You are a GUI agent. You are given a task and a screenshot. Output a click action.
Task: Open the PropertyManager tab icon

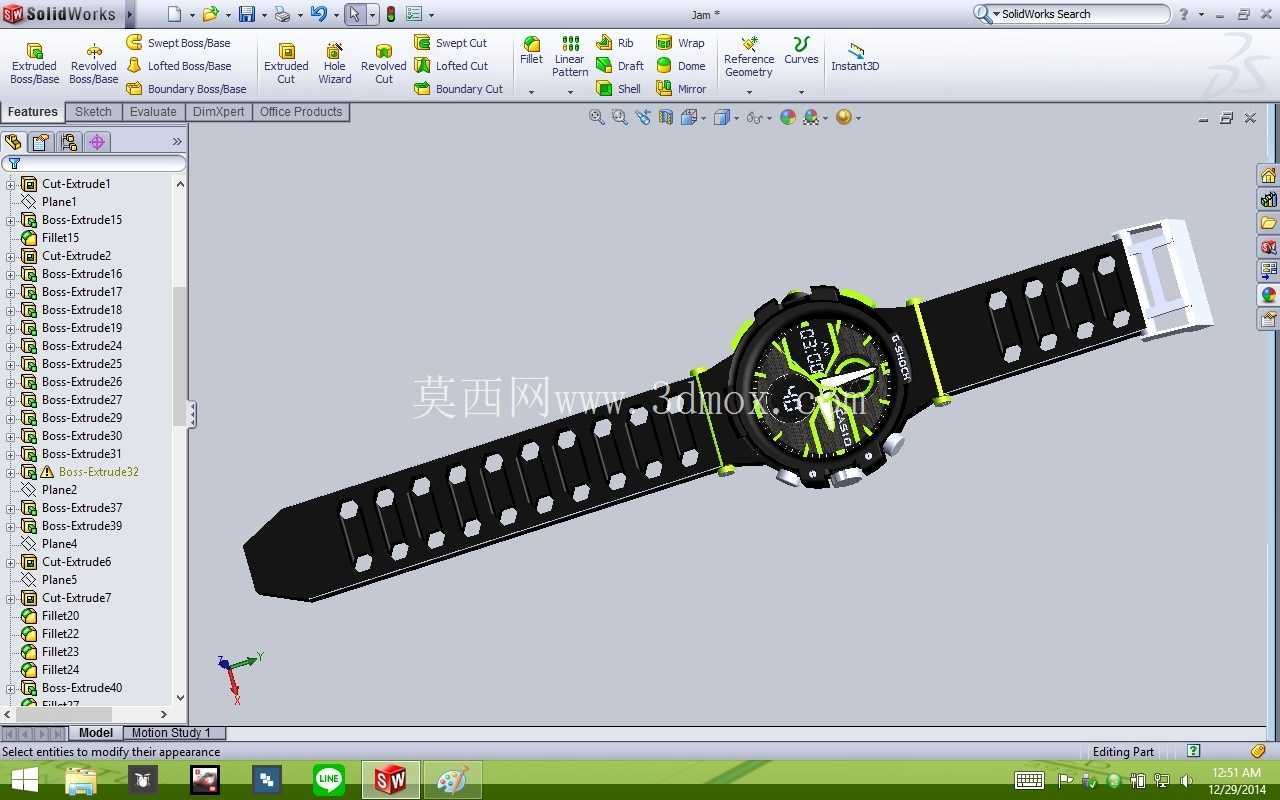41,142
